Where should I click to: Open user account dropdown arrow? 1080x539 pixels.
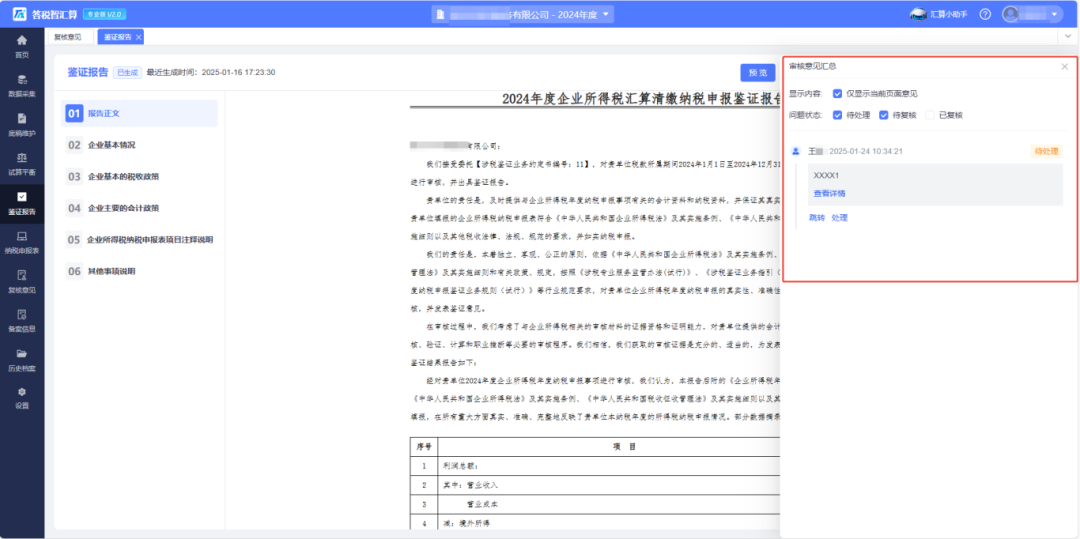(x=1054, y=14)
